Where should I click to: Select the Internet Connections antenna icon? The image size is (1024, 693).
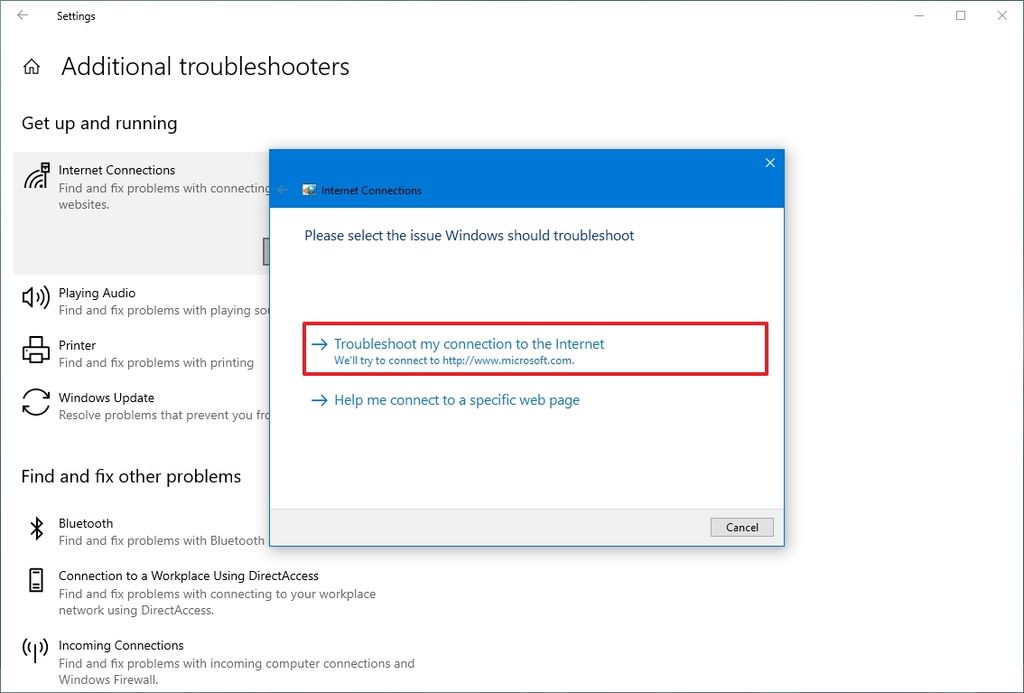(34, 176)
